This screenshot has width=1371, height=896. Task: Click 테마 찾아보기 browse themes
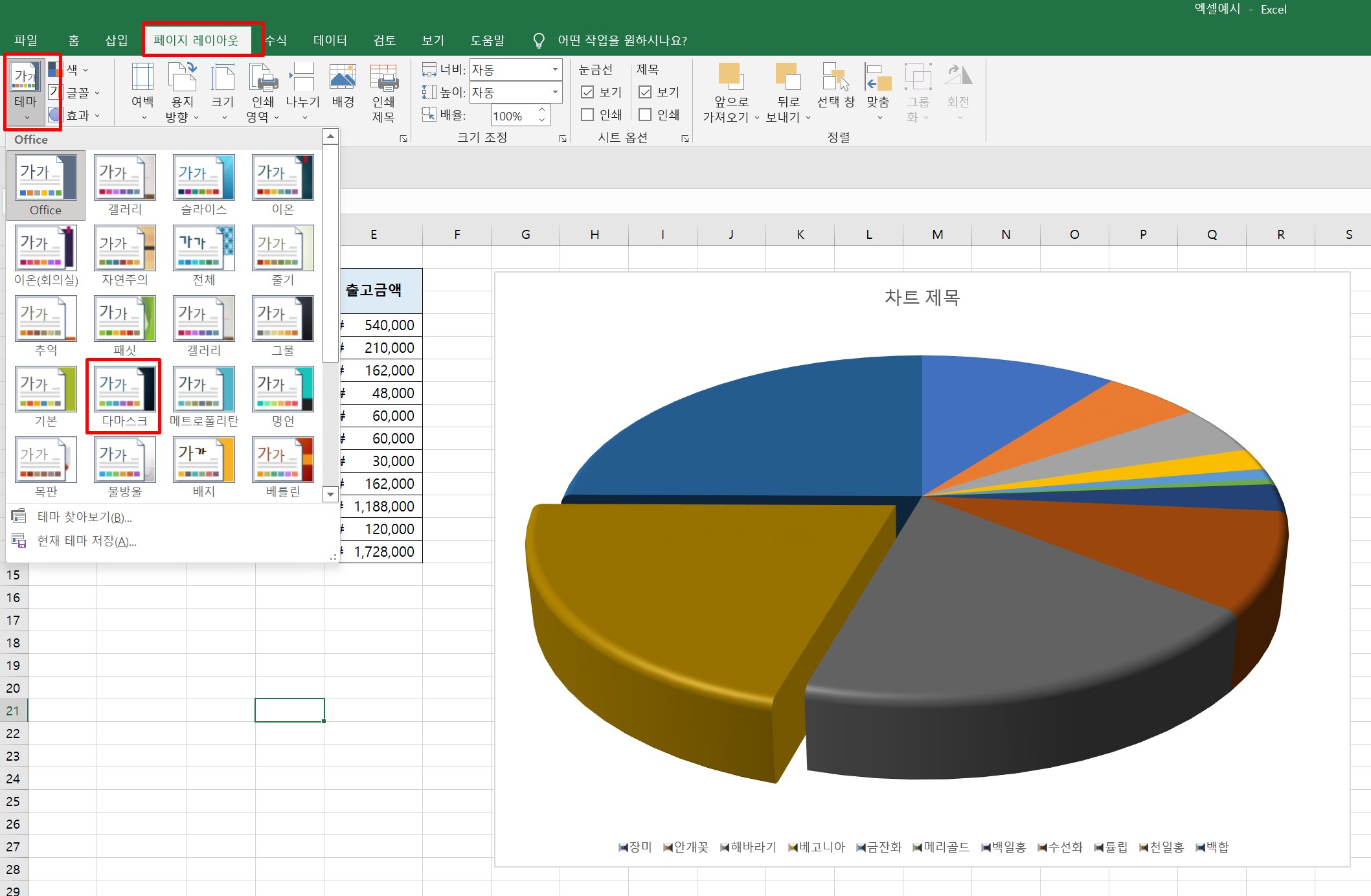[84, 517]
